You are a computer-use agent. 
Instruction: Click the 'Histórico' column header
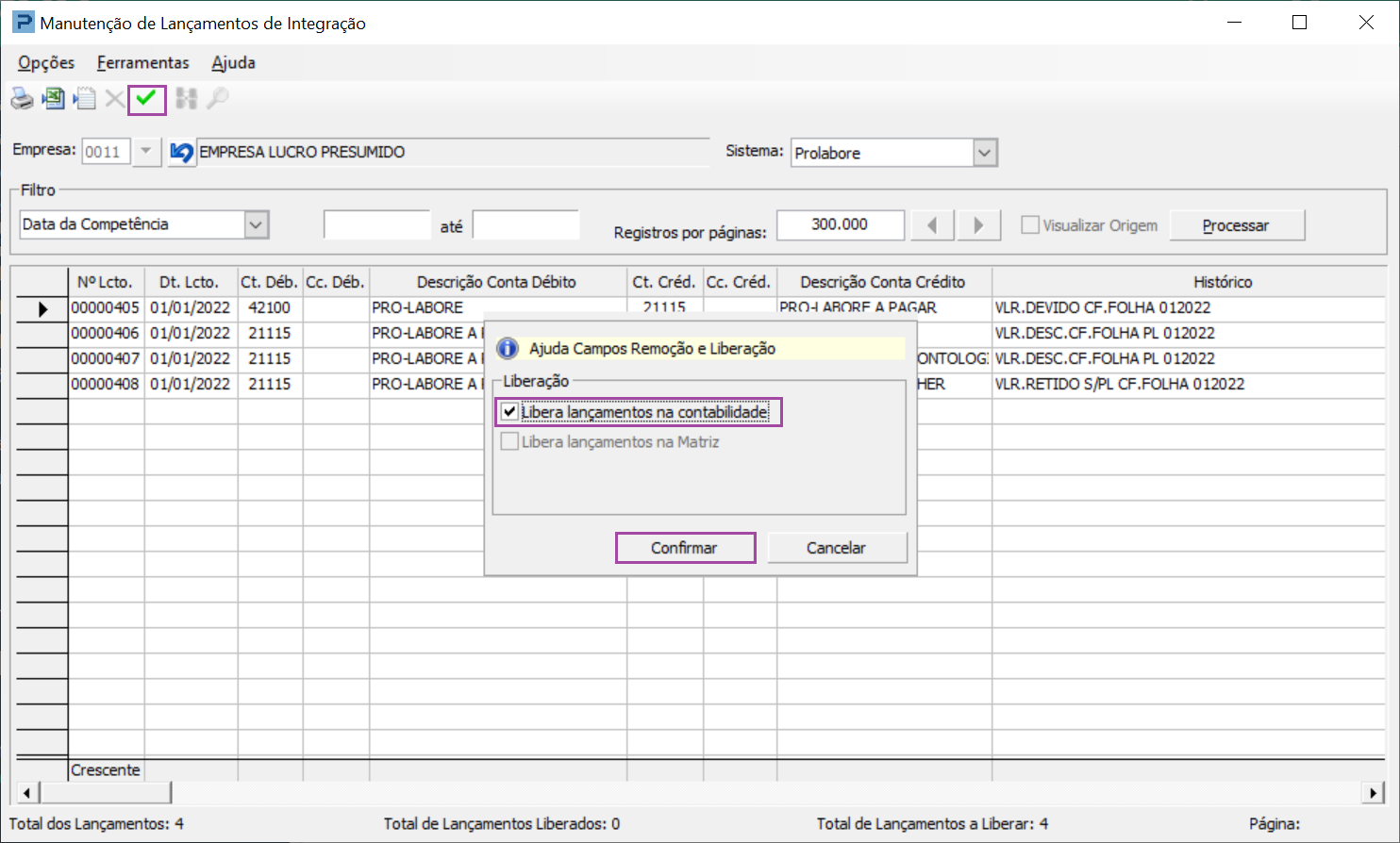pyautogui.click(x=1189, y=282)
